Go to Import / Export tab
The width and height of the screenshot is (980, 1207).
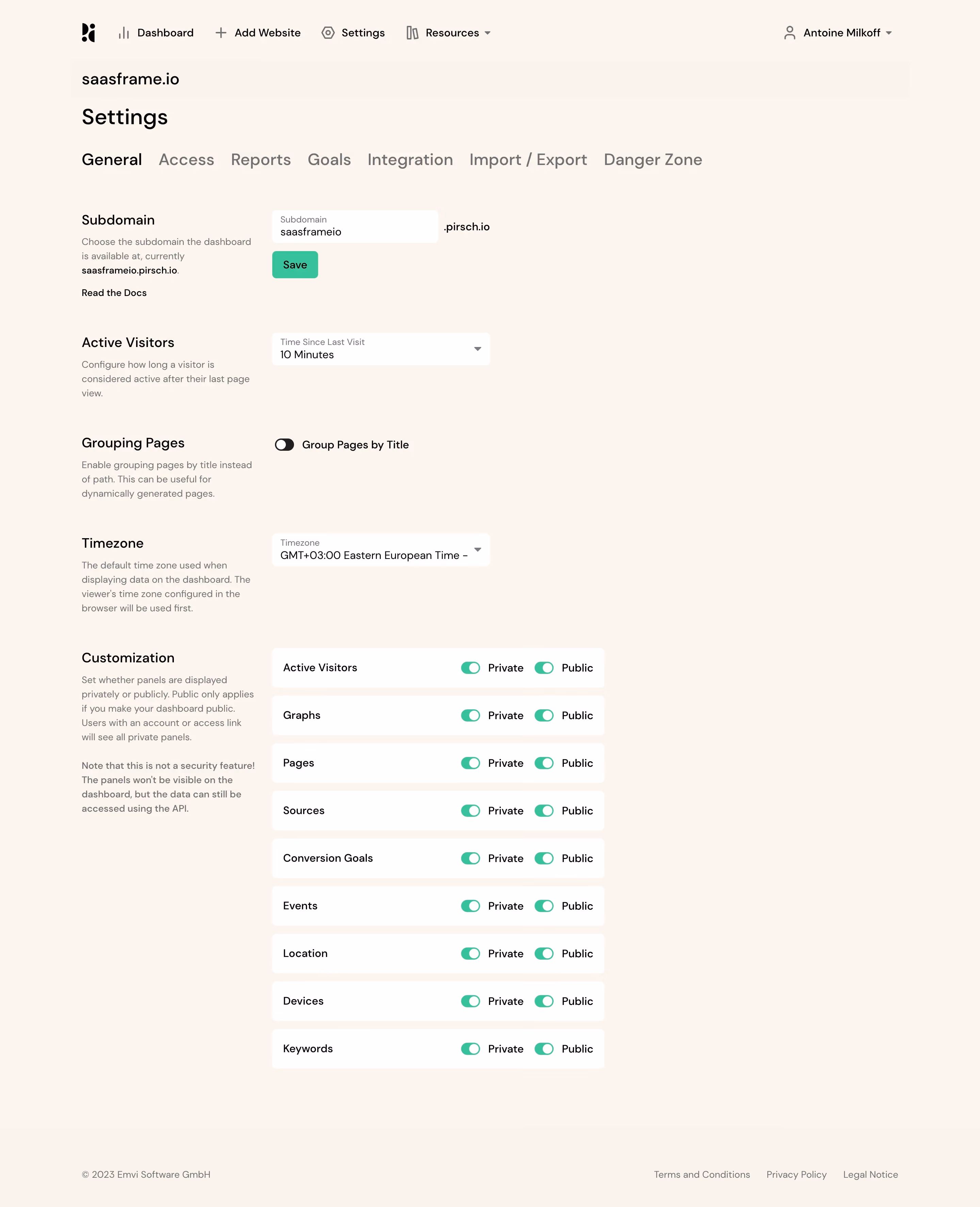point(528,160)
